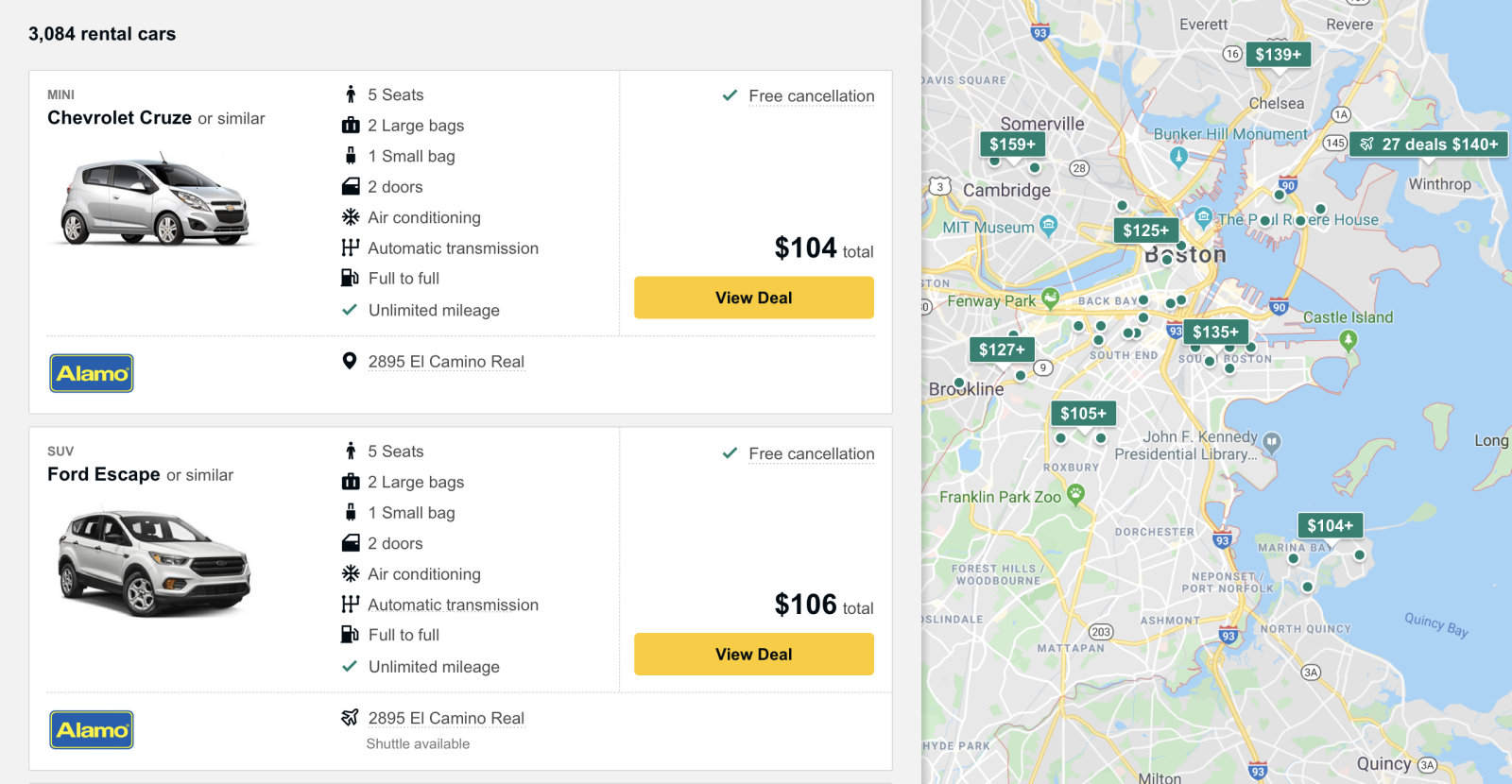Click the Ford Escape car photo
Viewport: 1512px width, 784px height.
point(155,563)
